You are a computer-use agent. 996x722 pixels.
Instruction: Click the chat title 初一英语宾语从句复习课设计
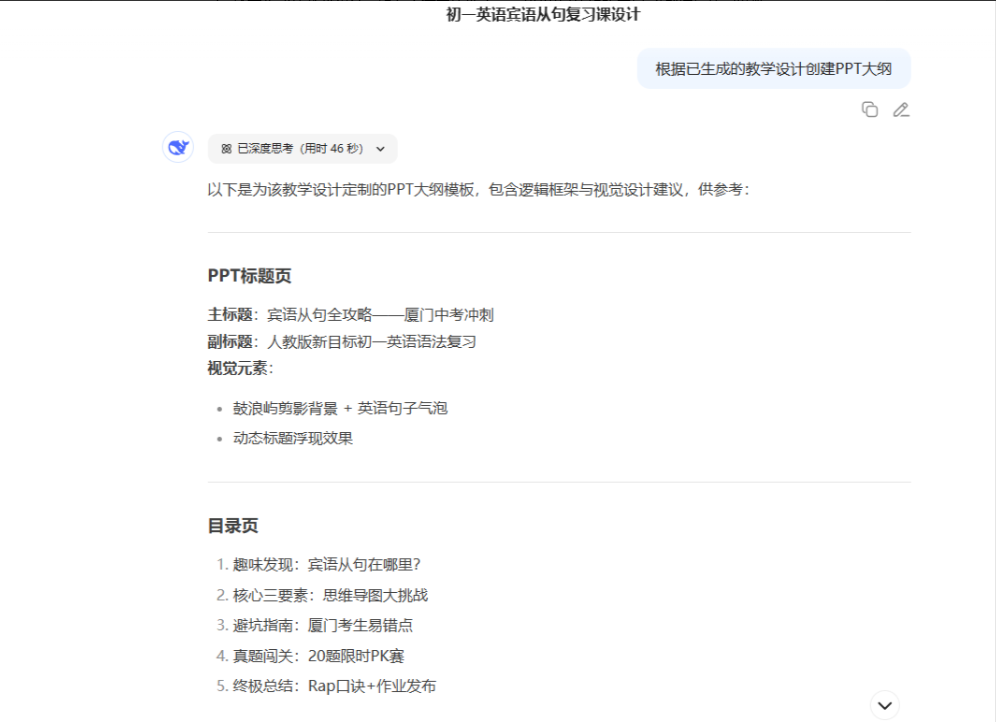pos(543,15)
